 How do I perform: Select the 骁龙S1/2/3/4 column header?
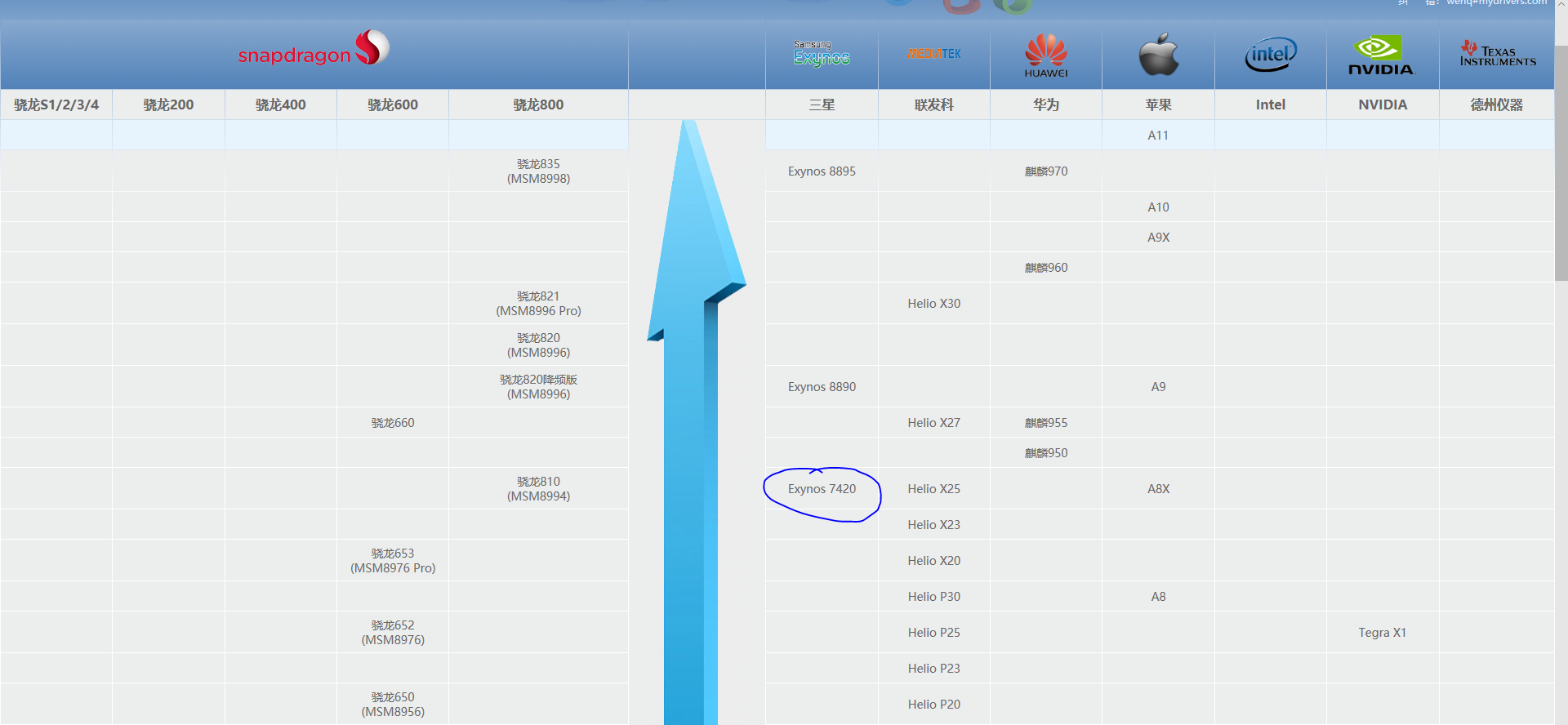56,105
